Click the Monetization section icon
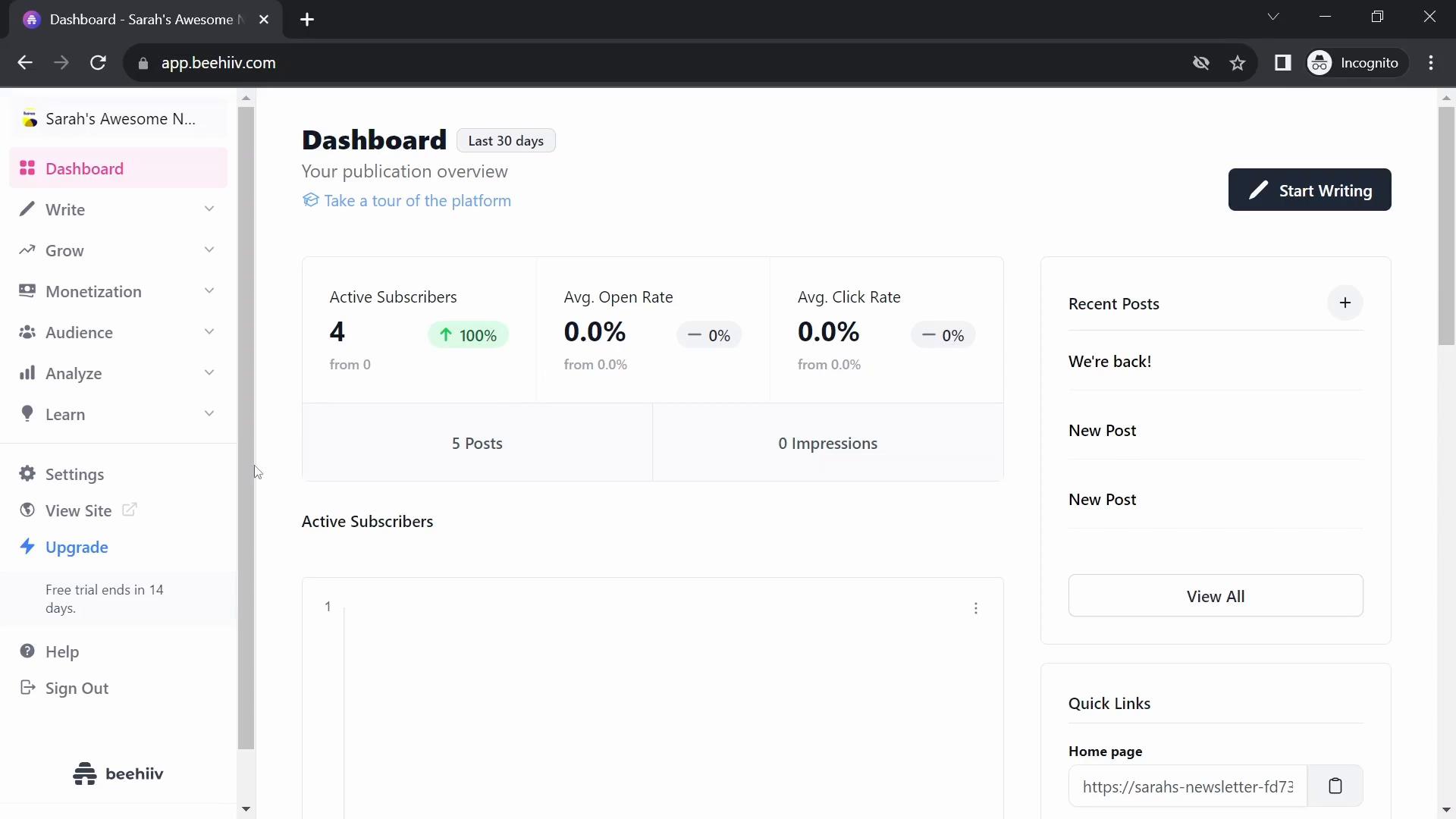 click(x=26, y=291)
